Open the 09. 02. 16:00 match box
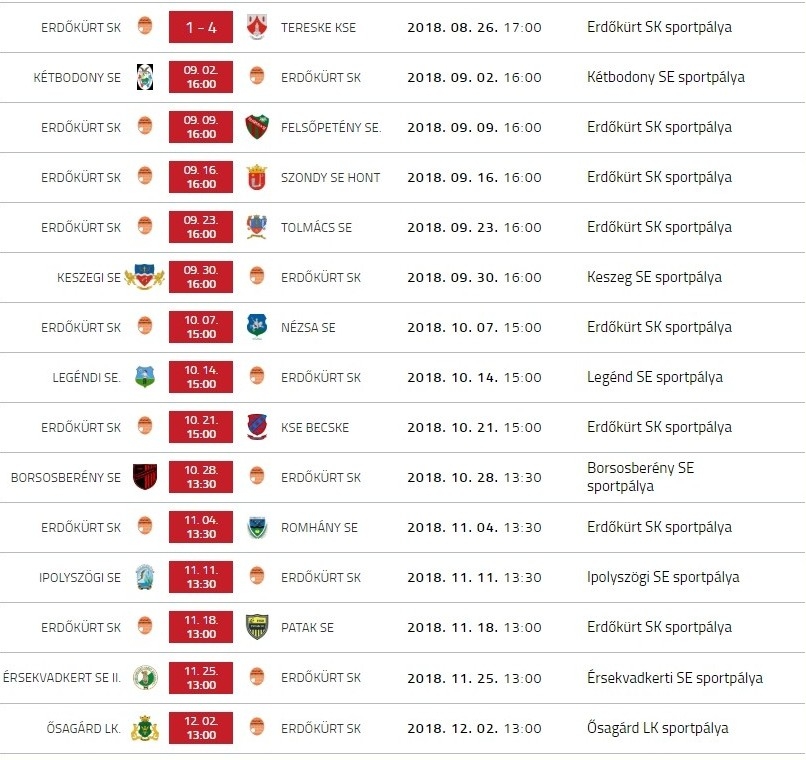The width and height of the screenshot is (806, 760). [x=201, y=77]
